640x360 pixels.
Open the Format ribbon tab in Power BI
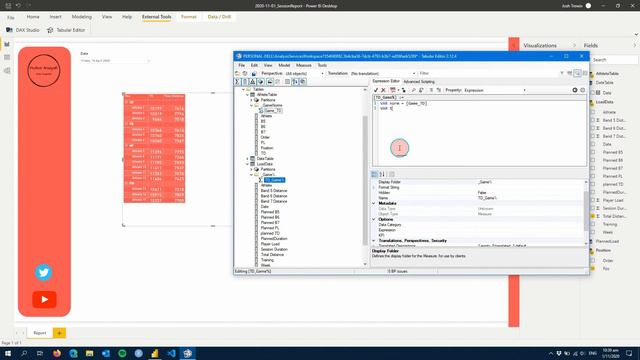(x=189, y=17)
